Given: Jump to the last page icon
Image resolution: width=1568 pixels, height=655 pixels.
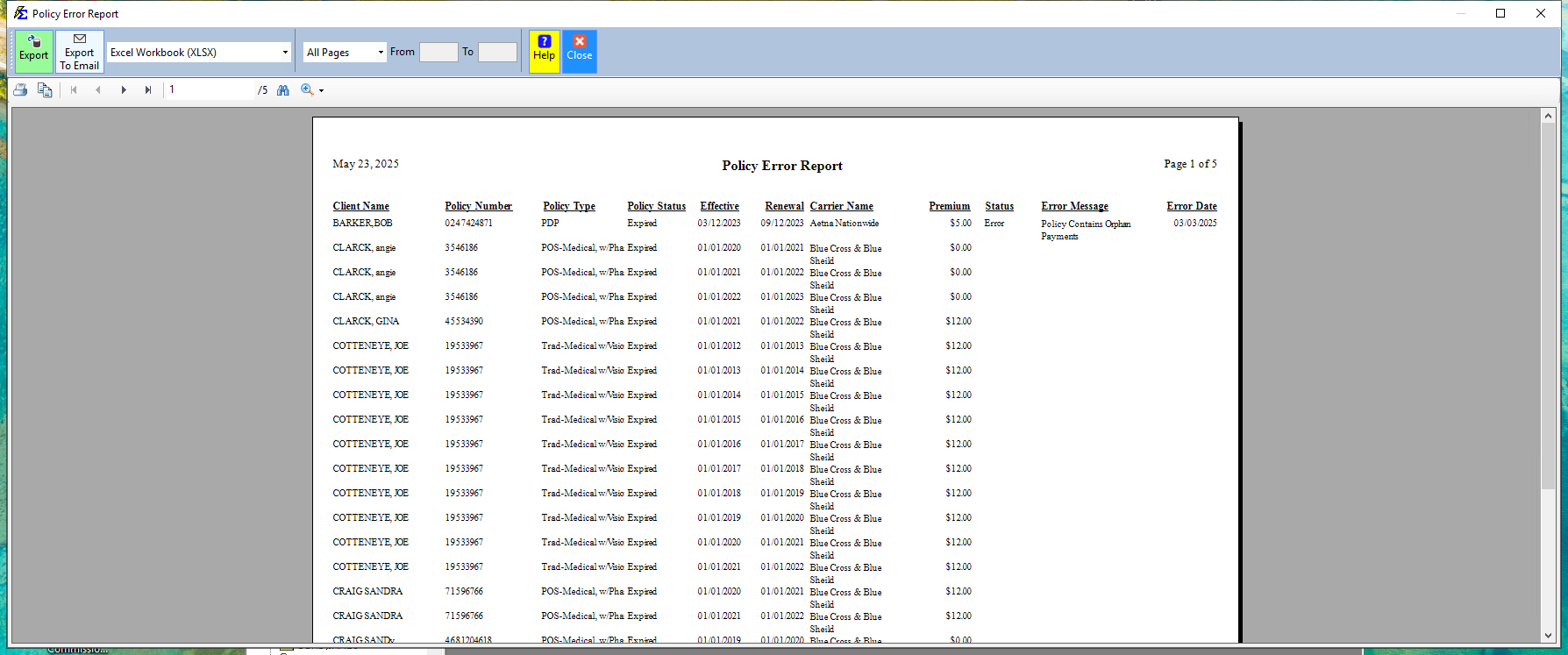Looking at the screenshot, I should click(x=148, y=89).
